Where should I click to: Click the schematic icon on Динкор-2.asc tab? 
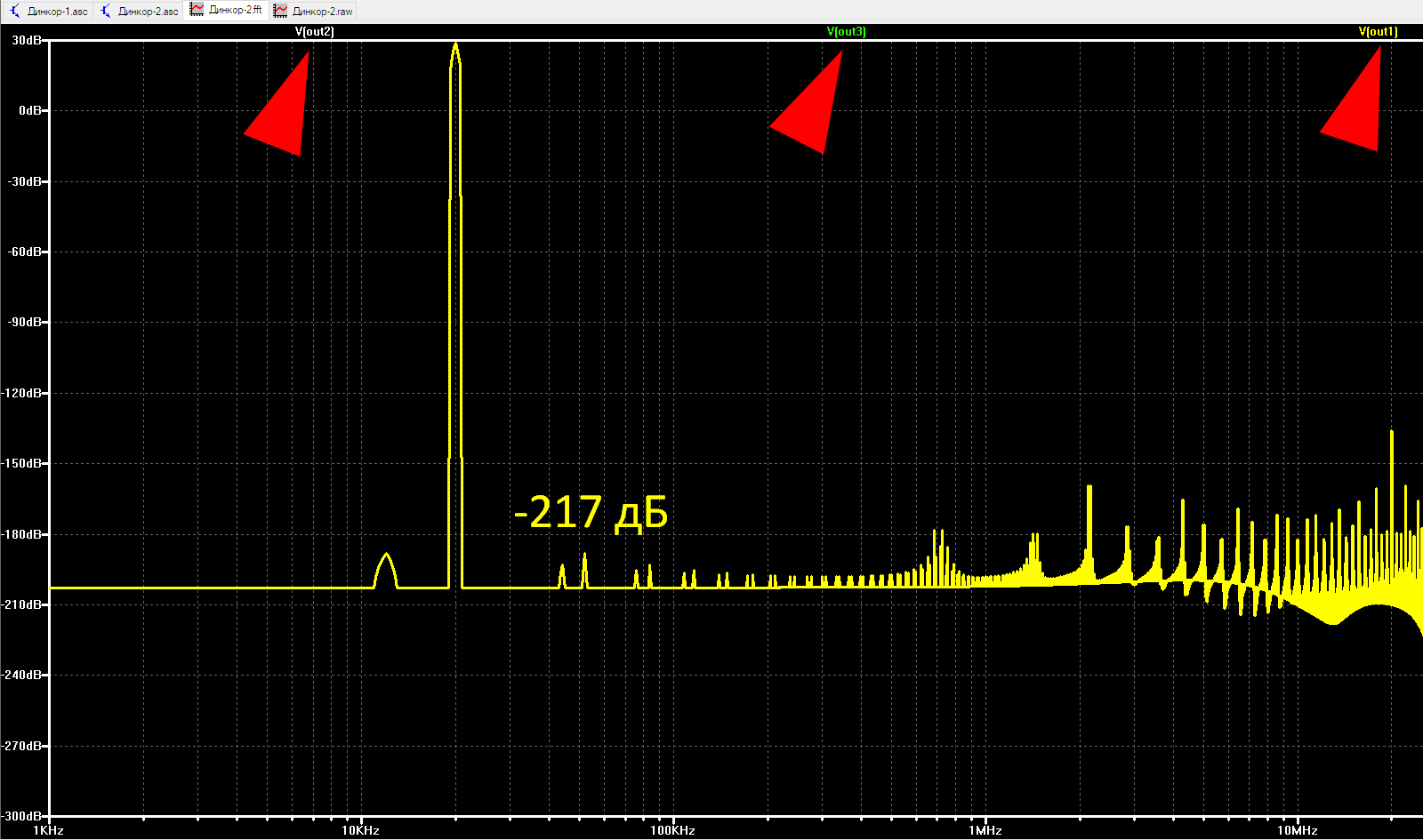[x=106, y=12]
